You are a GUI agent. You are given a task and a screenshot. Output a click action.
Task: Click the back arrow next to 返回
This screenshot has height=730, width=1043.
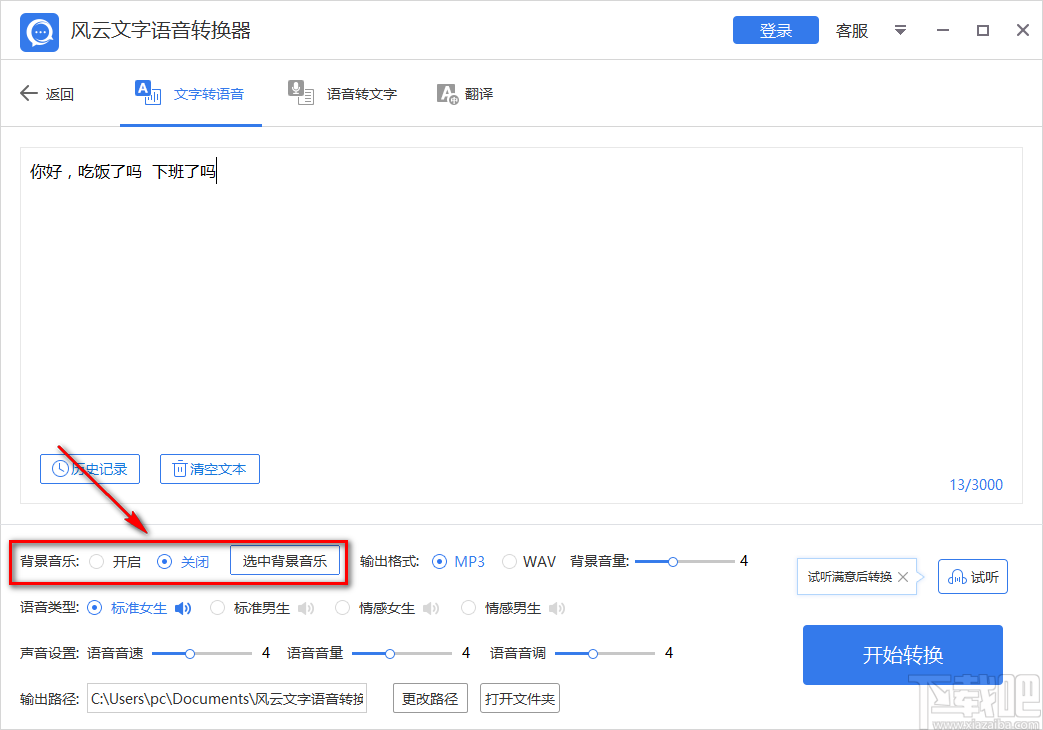pos(28,93)
